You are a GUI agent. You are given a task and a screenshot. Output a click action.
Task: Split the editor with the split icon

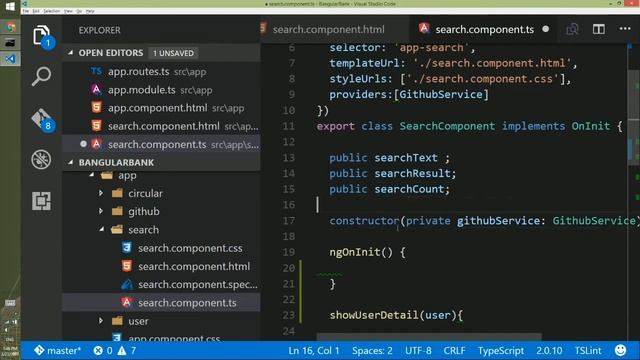tap(599, 29)
